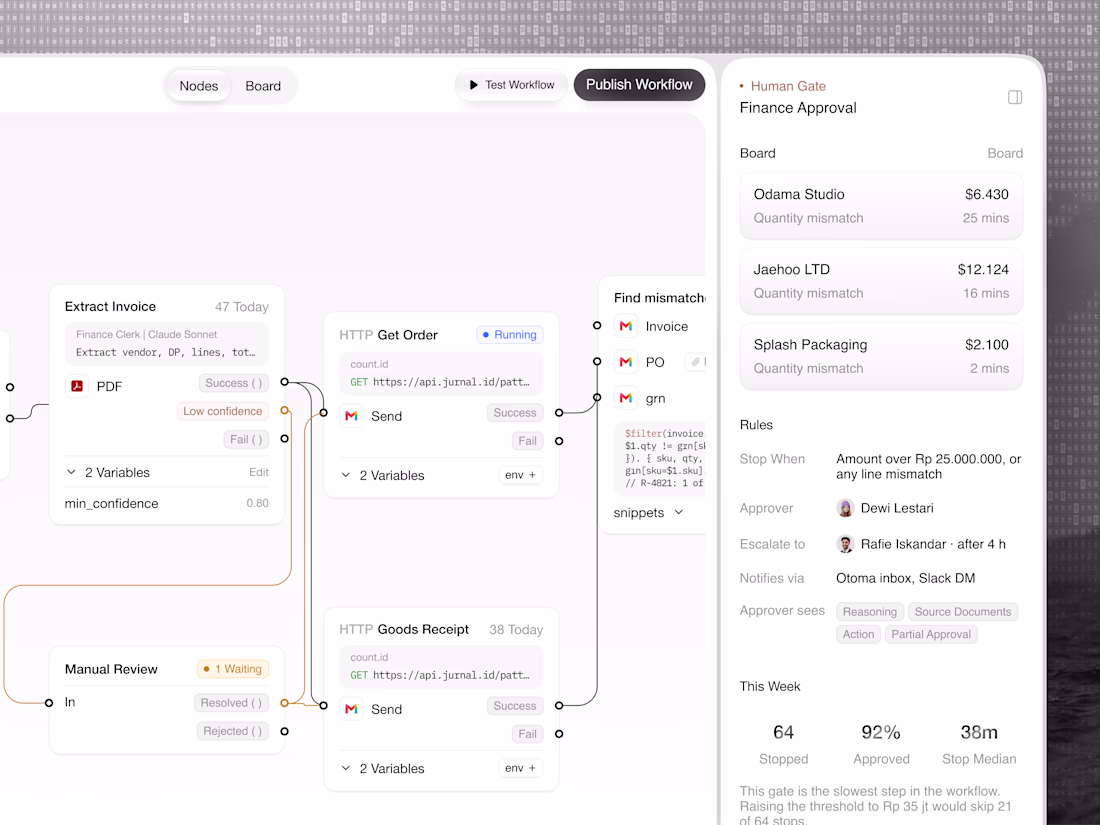Image resolution: width=1100 pixels, height=825 pixels.
Task: Click the Reasoning tag
Action: pyautogui.click(x=870, y=612)
